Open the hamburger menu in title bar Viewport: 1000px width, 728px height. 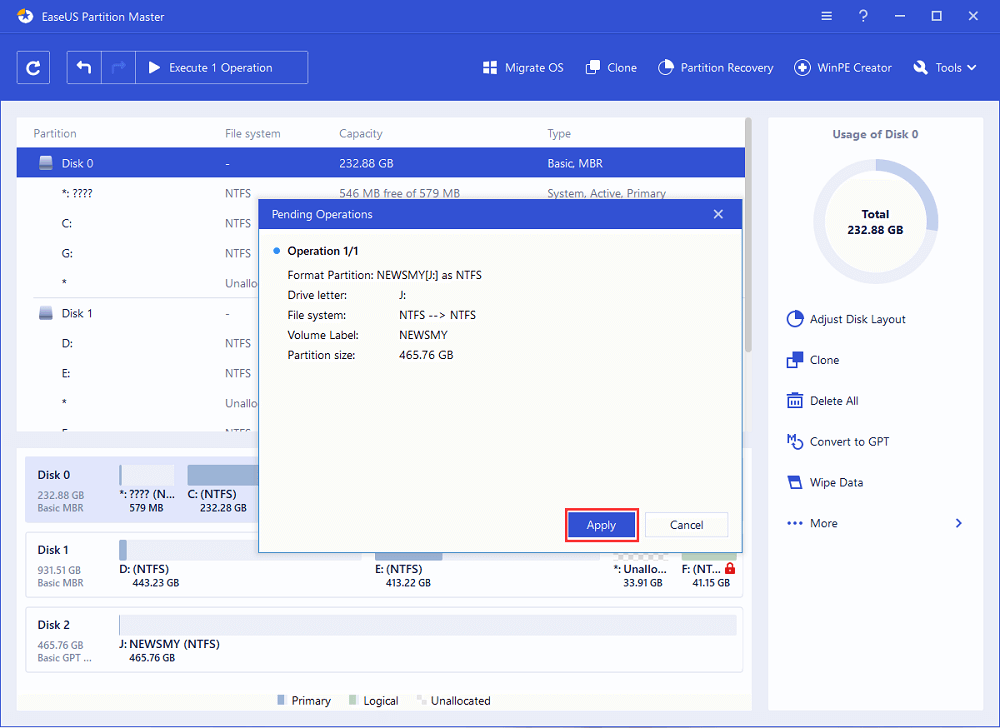coord(826,16)
